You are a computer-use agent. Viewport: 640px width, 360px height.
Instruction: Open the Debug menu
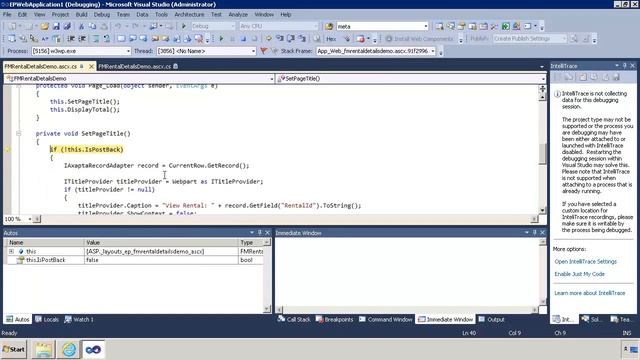(102, 14)
